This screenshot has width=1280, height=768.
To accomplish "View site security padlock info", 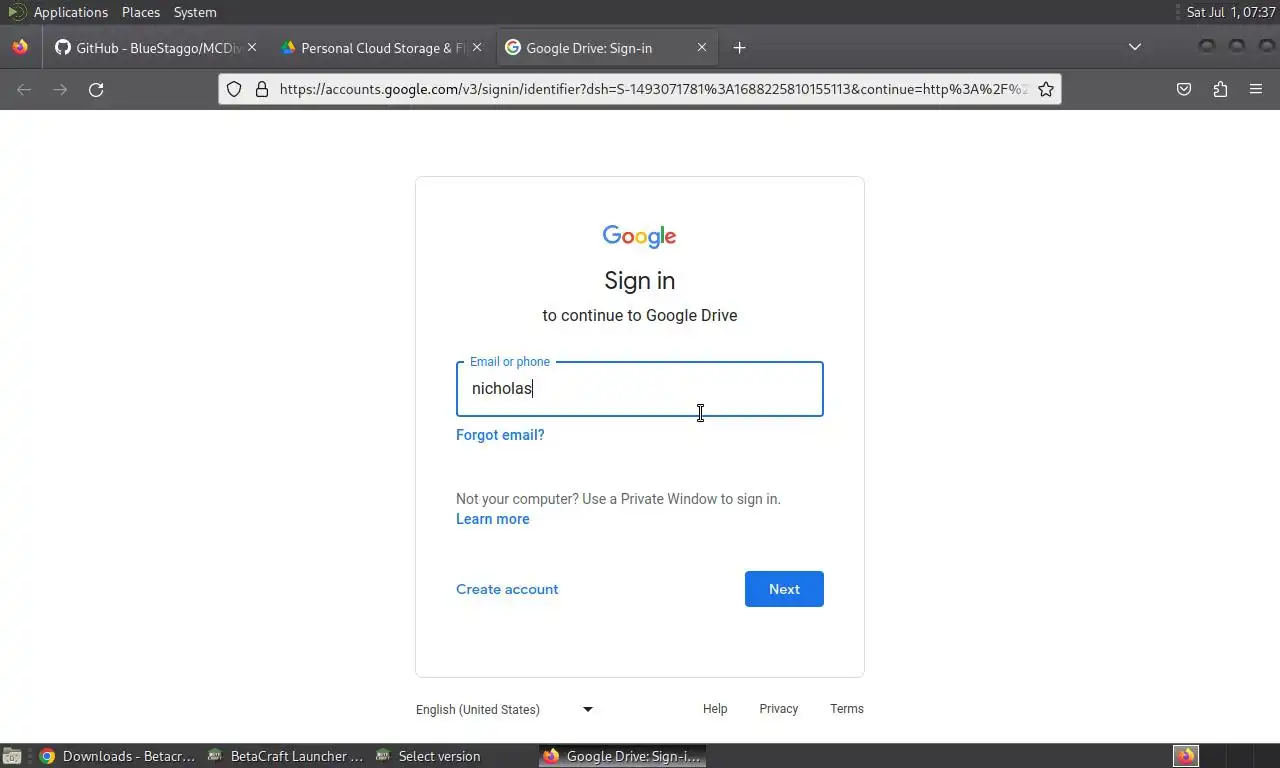I will [x=262, y=89].
